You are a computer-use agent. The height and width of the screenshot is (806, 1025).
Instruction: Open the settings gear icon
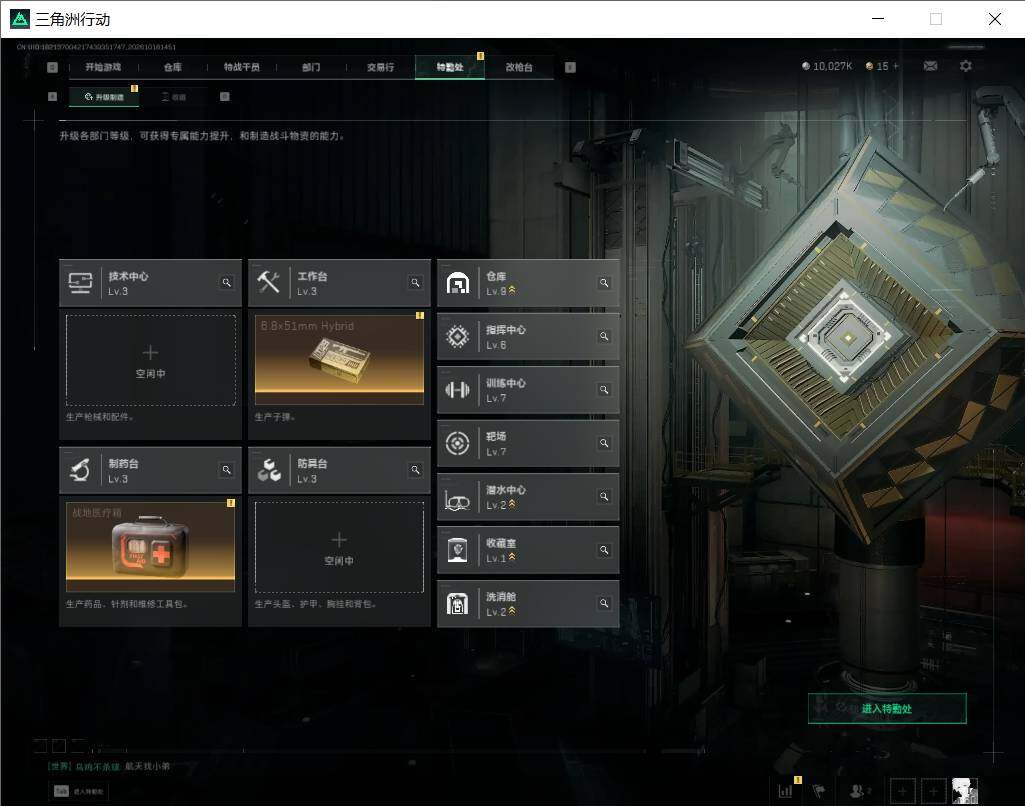coord(966,66)
